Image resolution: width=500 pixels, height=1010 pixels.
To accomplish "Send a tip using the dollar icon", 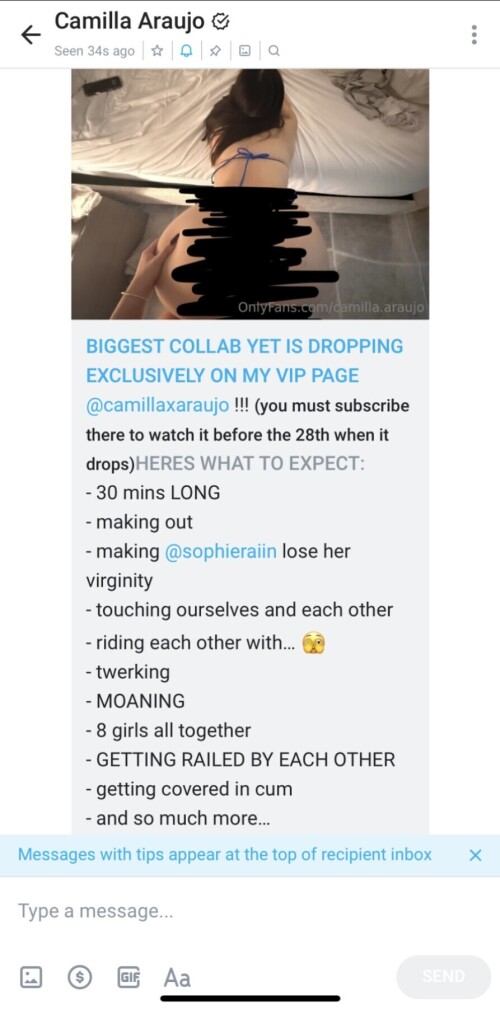I will point(80,978).
